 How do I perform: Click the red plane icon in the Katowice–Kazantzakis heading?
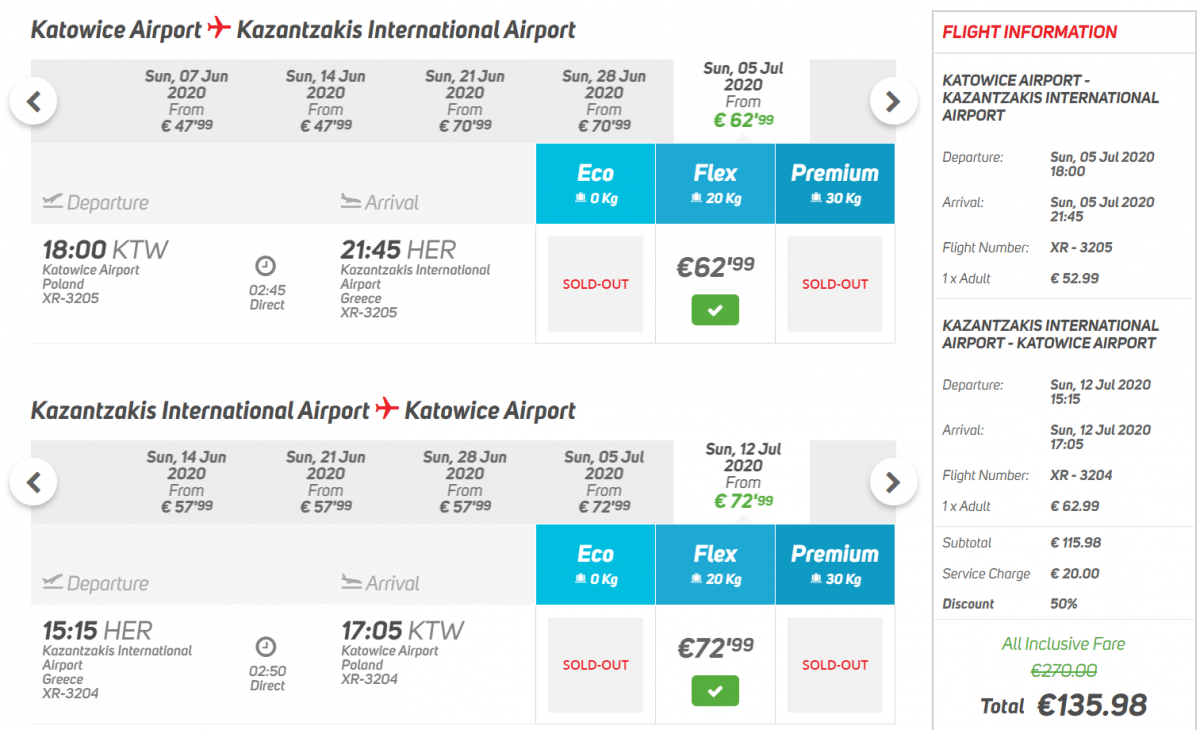point(219,29)
